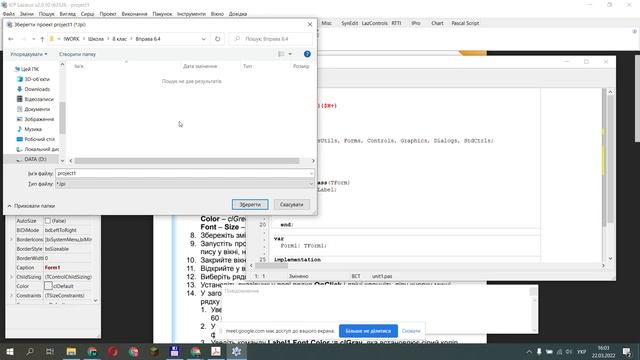
Task: Open the file name combo box dropdown
Action: coord(311,173)
